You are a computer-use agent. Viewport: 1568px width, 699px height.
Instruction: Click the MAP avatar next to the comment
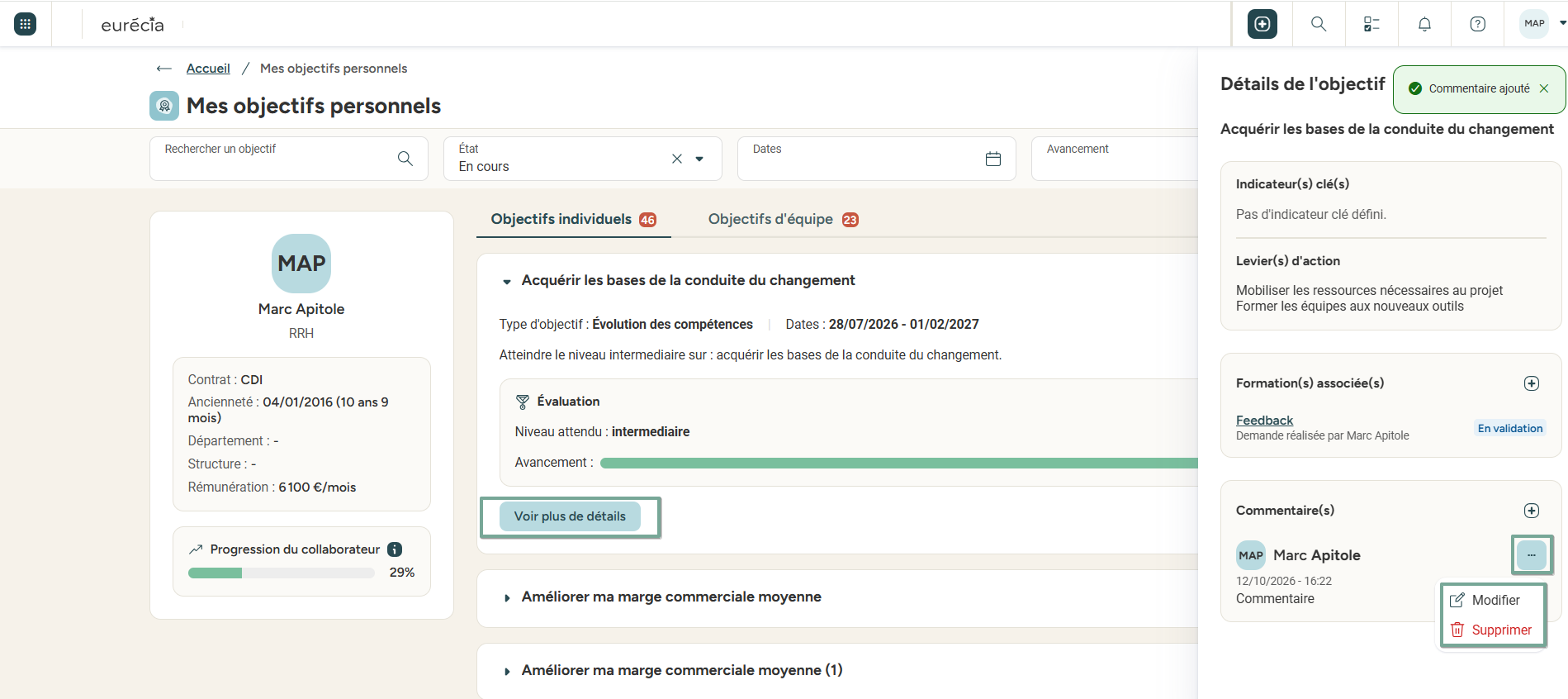click(1251, 555)
